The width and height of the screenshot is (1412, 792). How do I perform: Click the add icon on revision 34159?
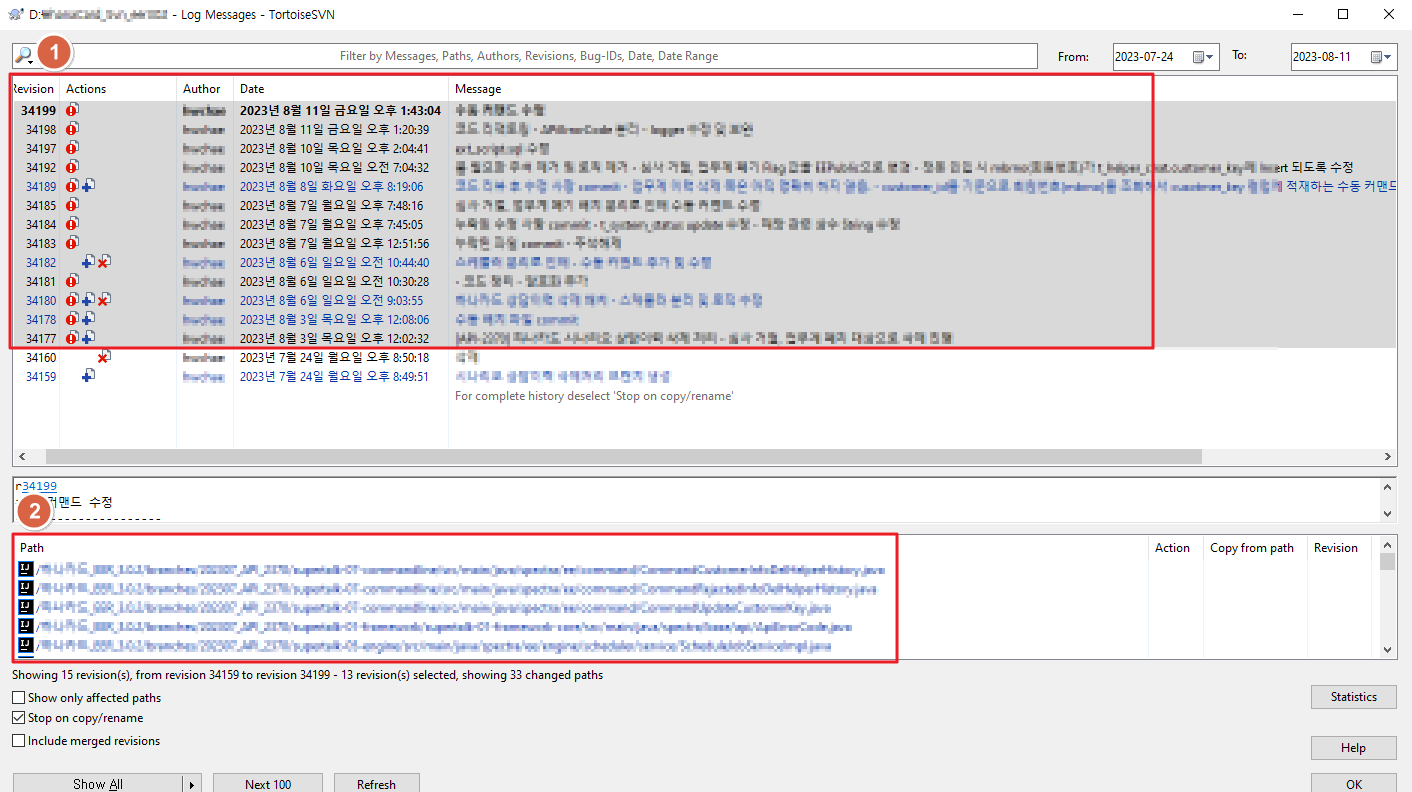click(x=87, y=375)
